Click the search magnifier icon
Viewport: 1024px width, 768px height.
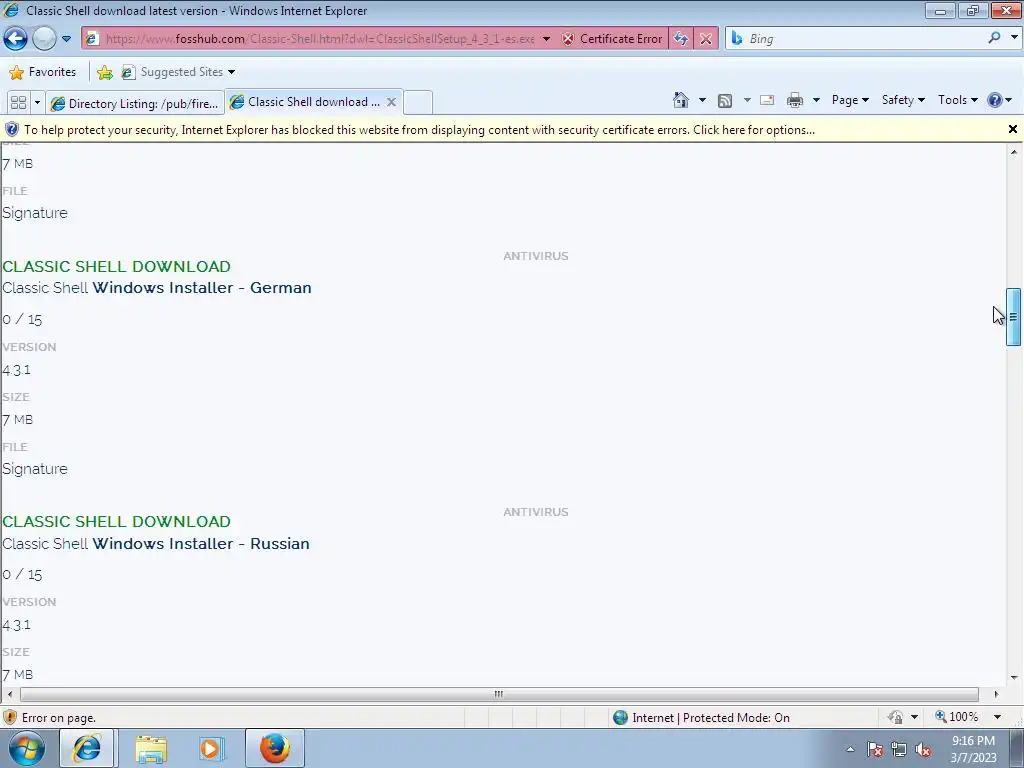(x=994, y=38)
